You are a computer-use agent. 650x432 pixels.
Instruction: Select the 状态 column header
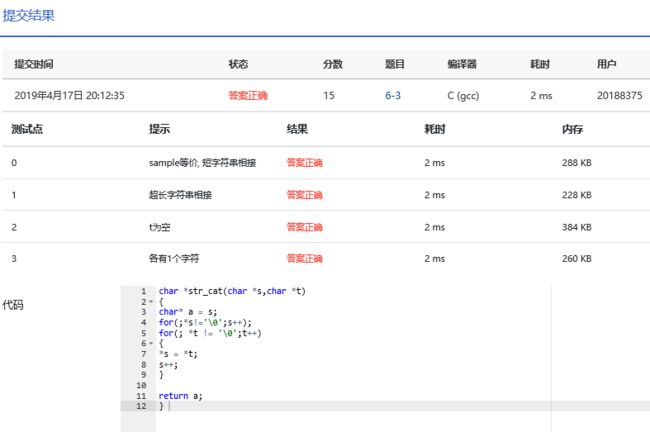[238, 64]
